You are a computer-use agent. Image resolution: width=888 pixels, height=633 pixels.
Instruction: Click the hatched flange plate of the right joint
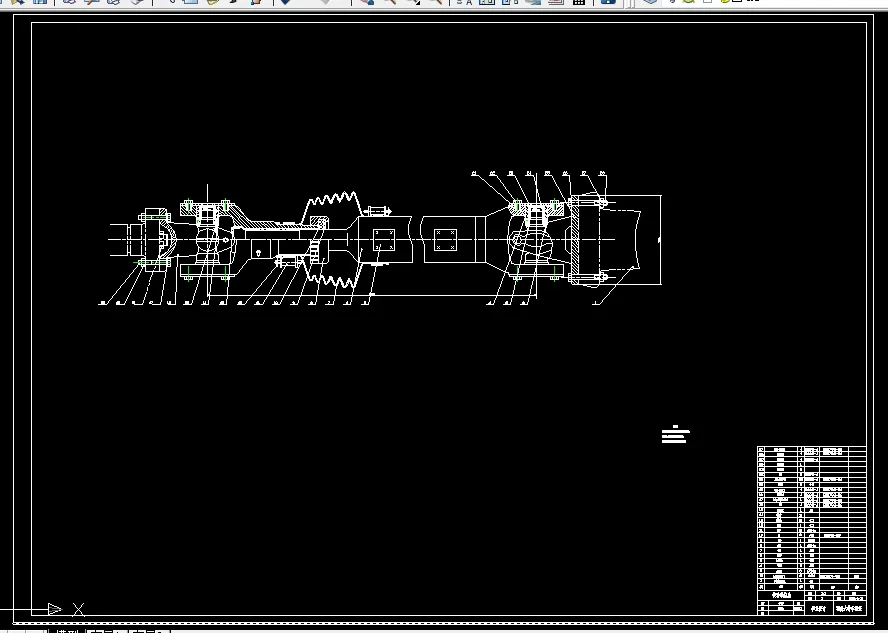point(574,239)
